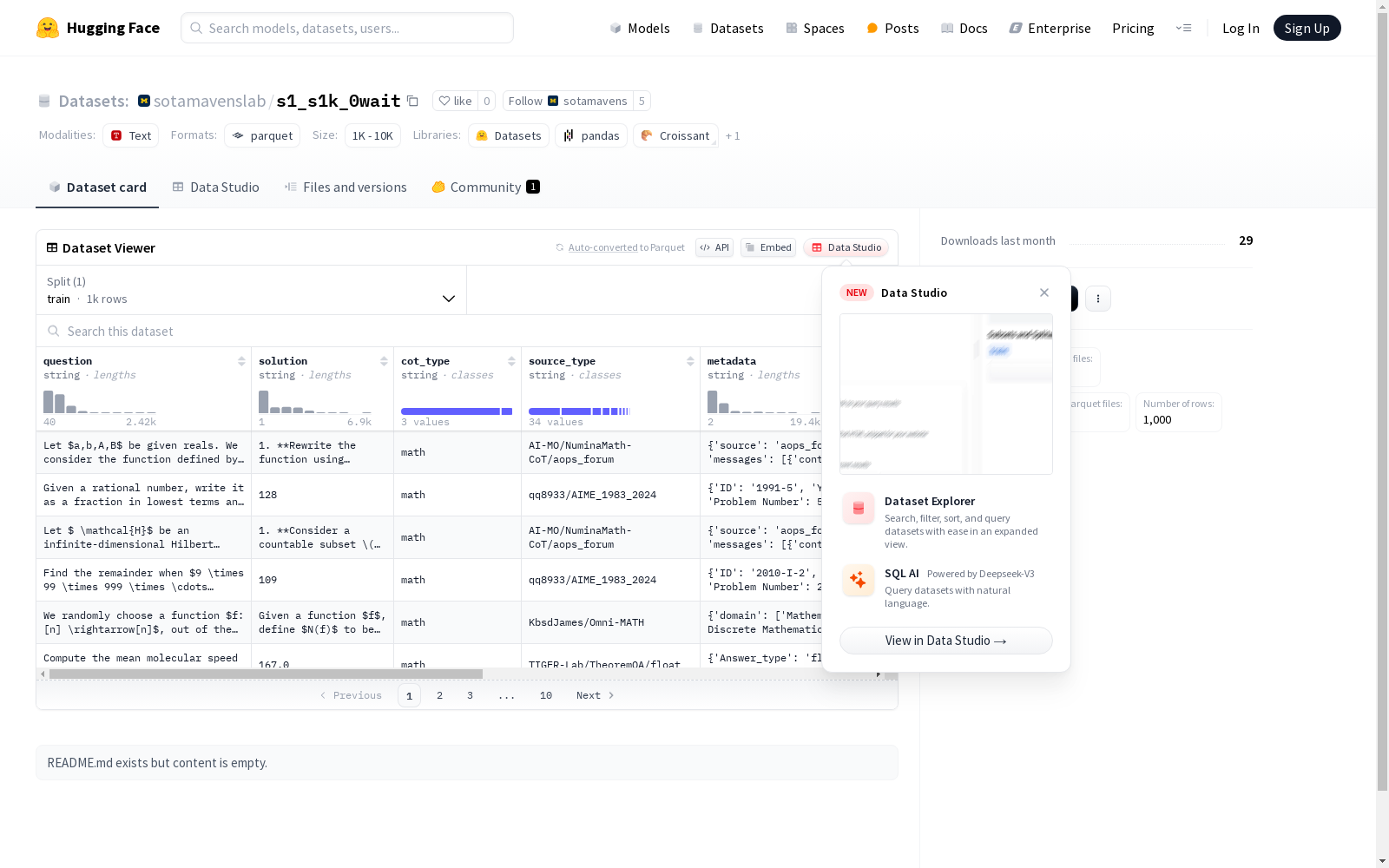Screen dimensions: 1389x868
Task: Go to page 2 of the table
Action: click(440, 695)
